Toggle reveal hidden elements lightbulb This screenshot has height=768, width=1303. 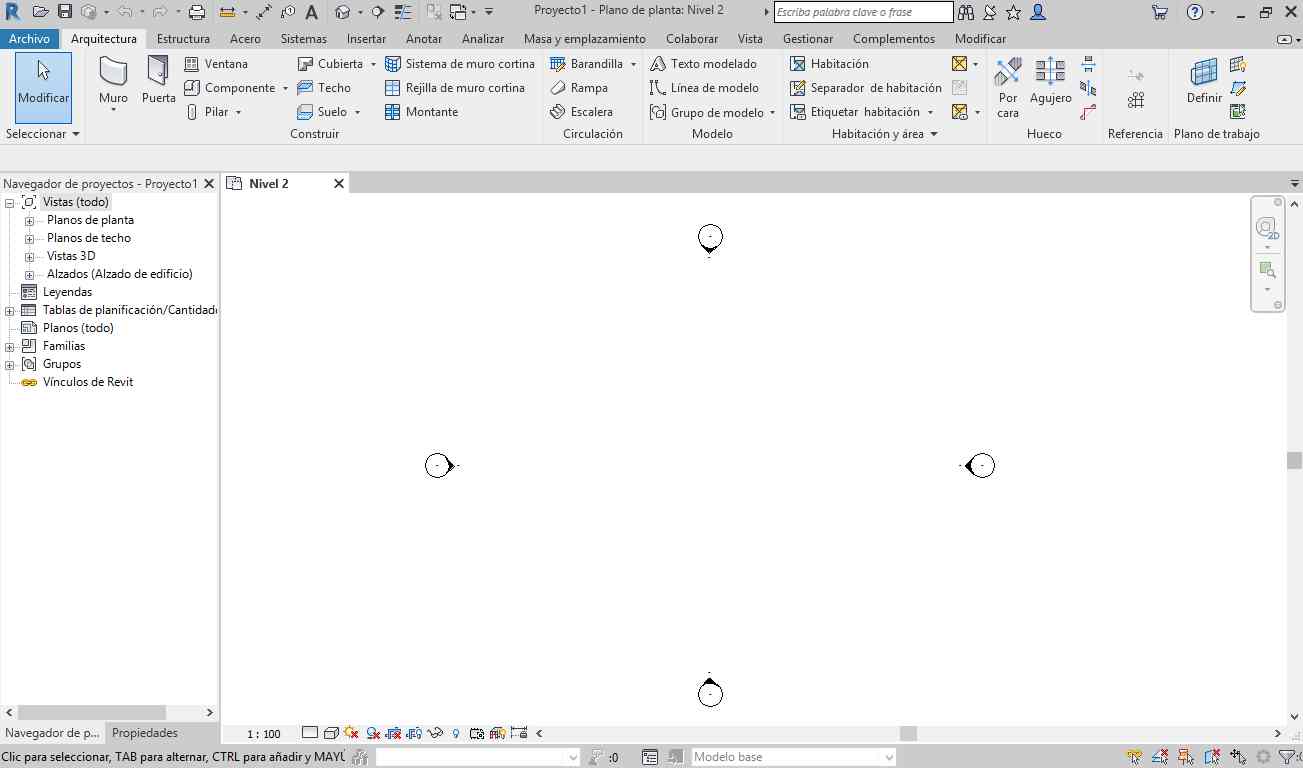pos(456,733)
